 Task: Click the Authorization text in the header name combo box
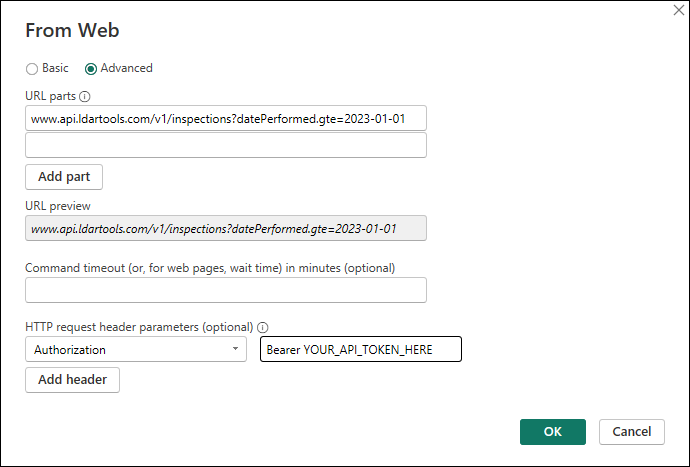pos(70,350)
